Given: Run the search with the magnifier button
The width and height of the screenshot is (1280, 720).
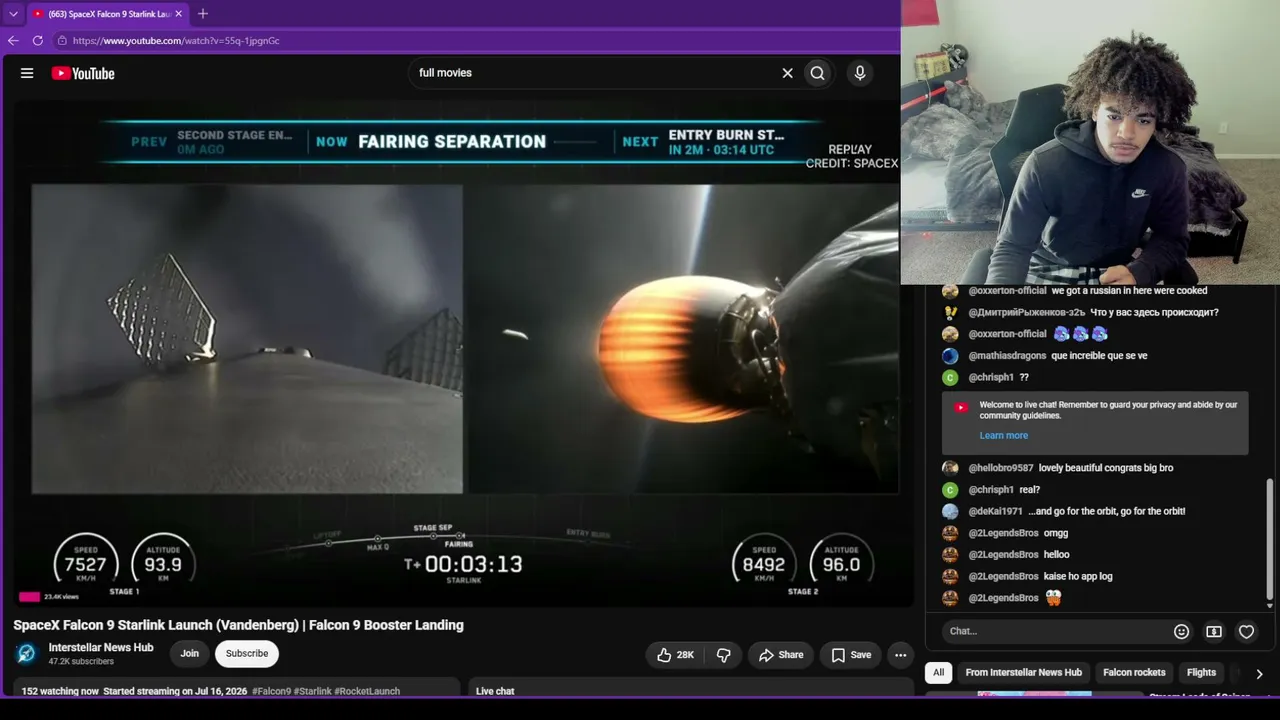Looking at the screenshot, I should pyautogui.click(x=818, y=73).
